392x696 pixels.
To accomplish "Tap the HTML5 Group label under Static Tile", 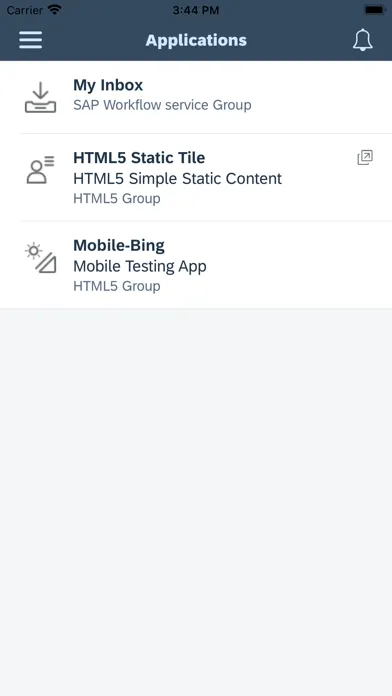I will point(117,198).
